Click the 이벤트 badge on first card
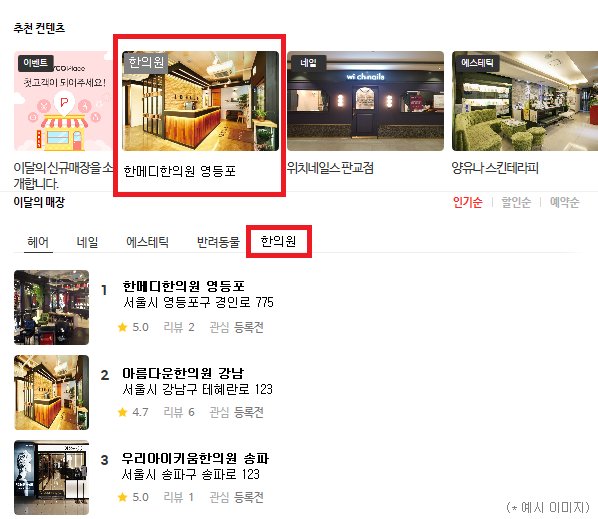The height and width of the screenshot is (519, 598). tap(35, 63)
